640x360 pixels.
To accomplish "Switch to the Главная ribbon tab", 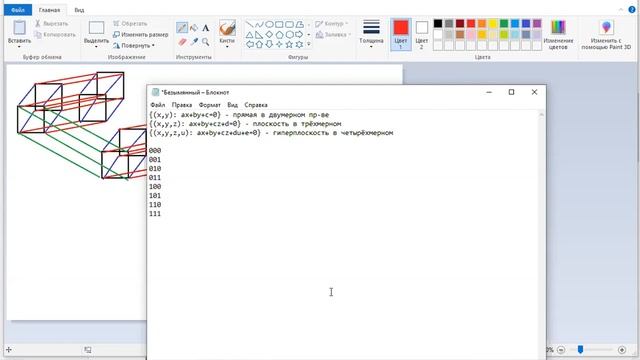I will pyautogui.click(x=49, y=10).
